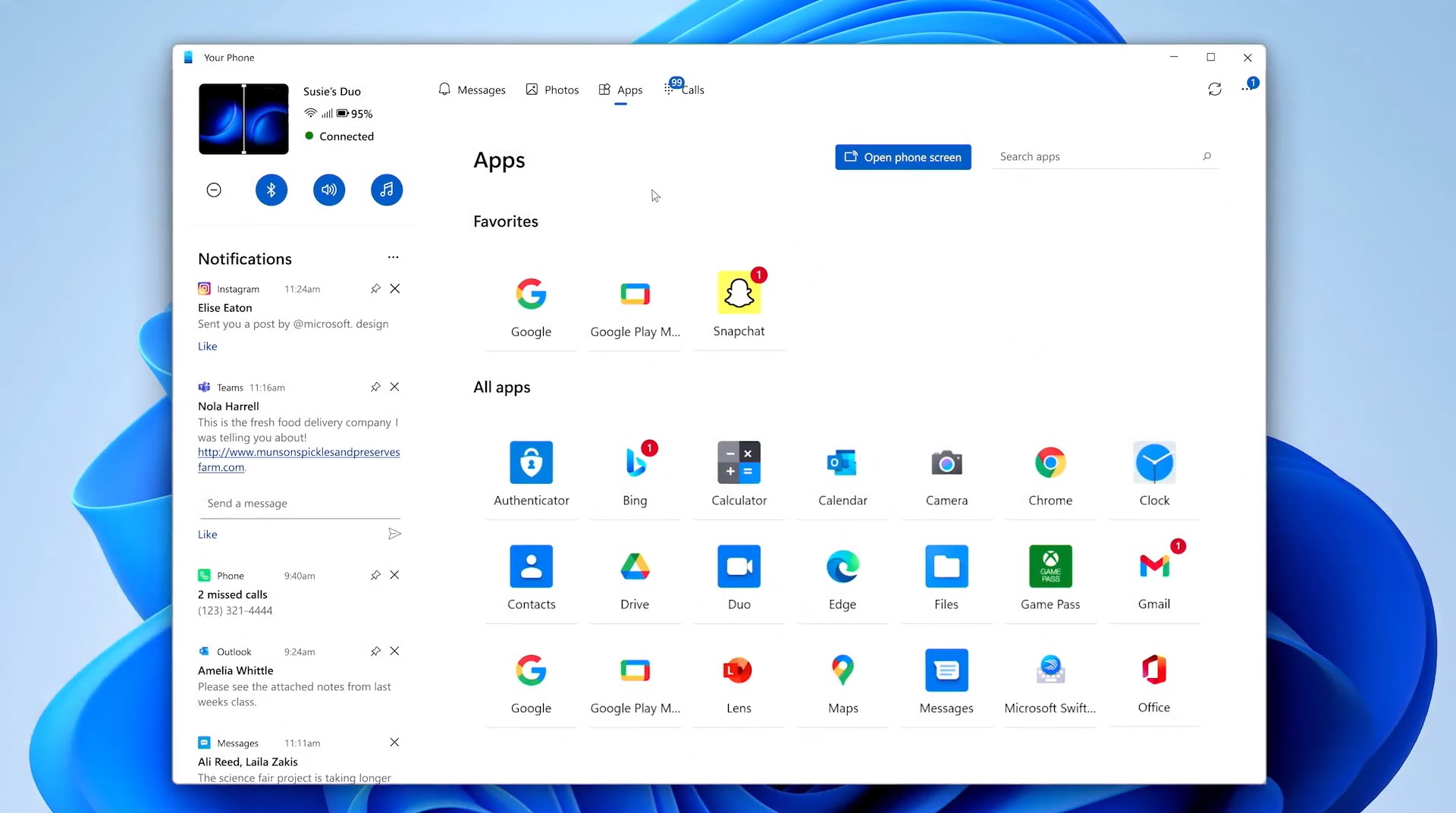Send the Teams reply message
The image size is (1456, 813).
tap(394, 534)
